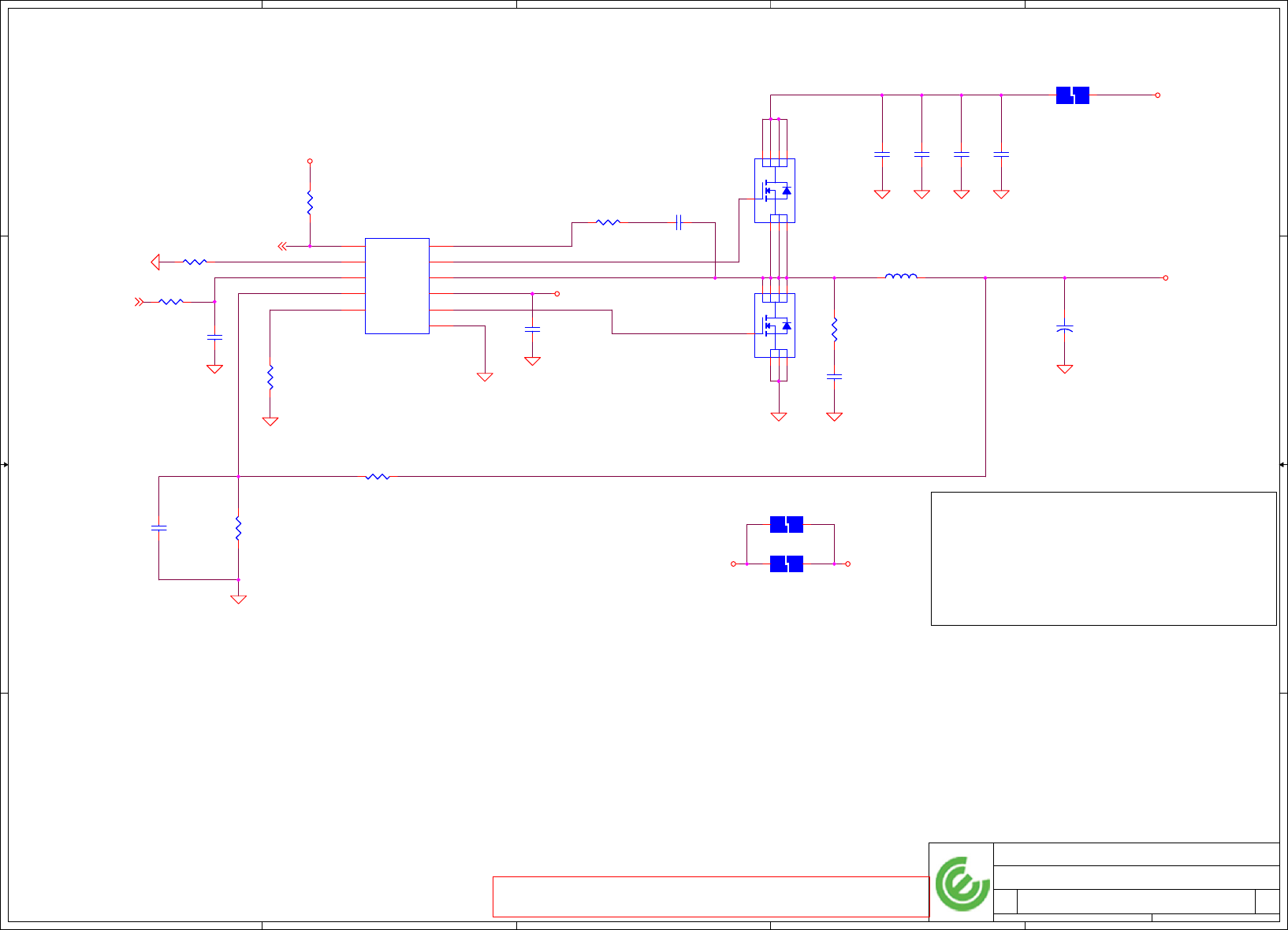The image size is (1288, 930).
Task: Select resistor beside left-pointing arrow connector
Action: [x=195, y=262]
